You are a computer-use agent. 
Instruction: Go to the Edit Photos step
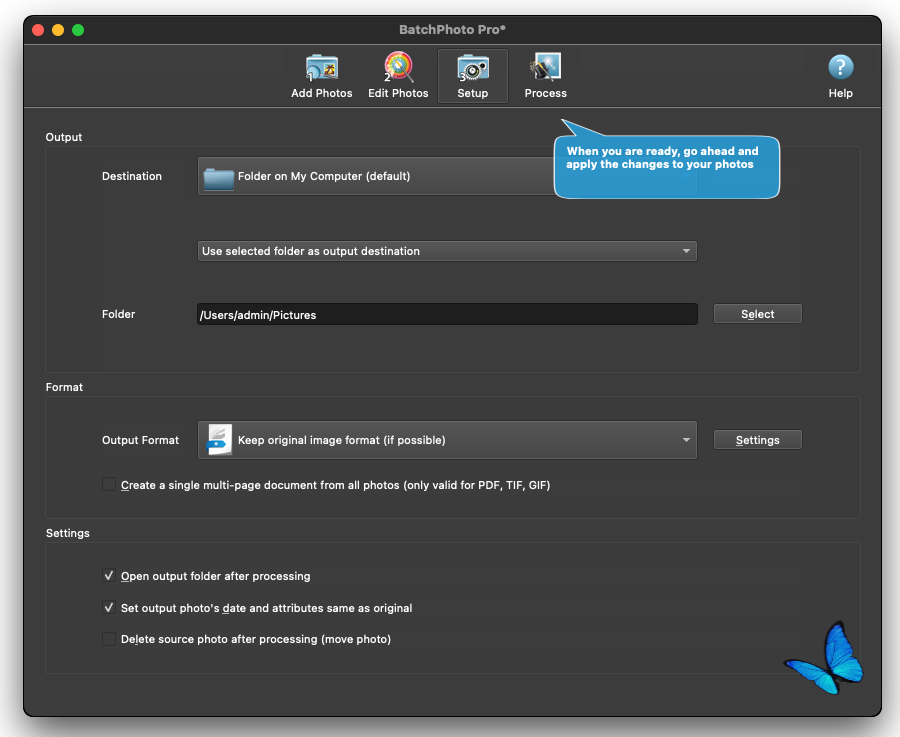[398, 76]
